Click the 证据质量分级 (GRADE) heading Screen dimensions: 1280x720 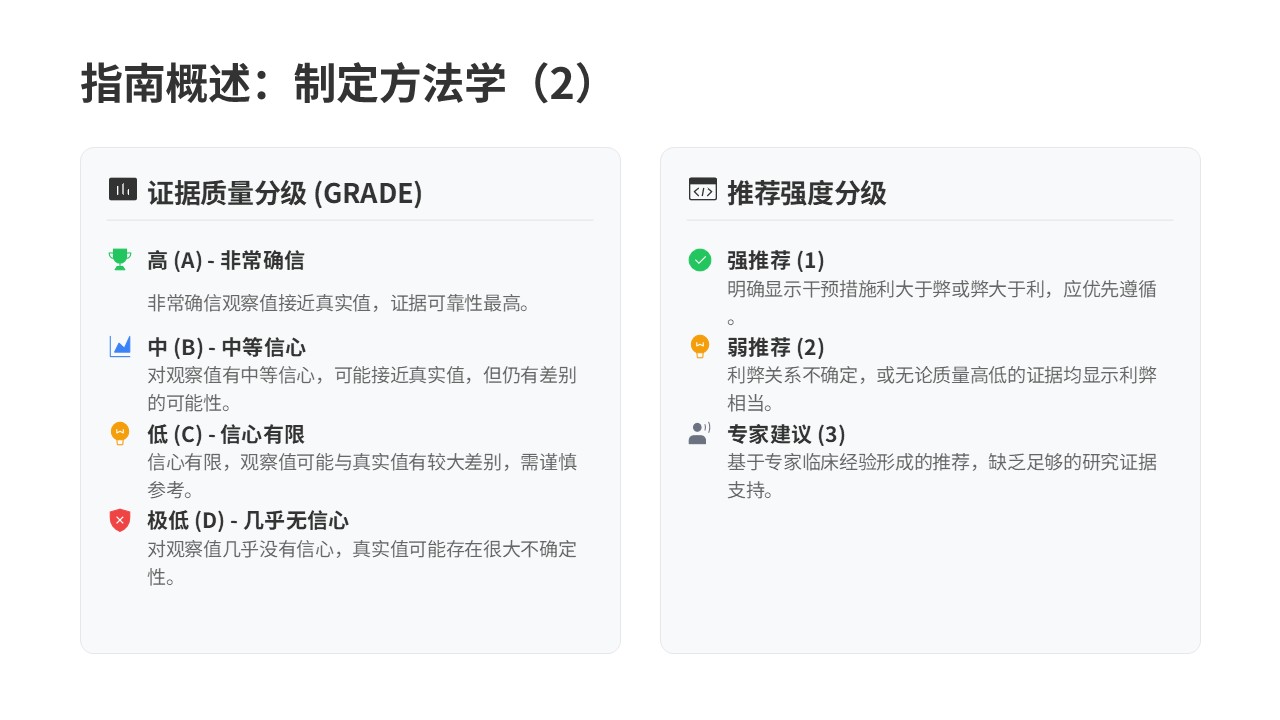pyautogui.click(x=284, y=193)
